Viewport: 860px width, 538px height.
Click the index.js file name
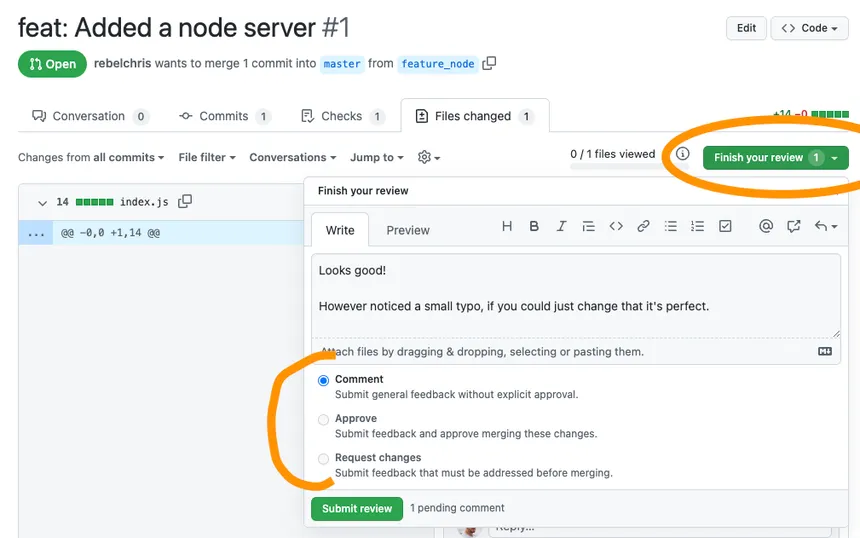click(x=144, y=202)
